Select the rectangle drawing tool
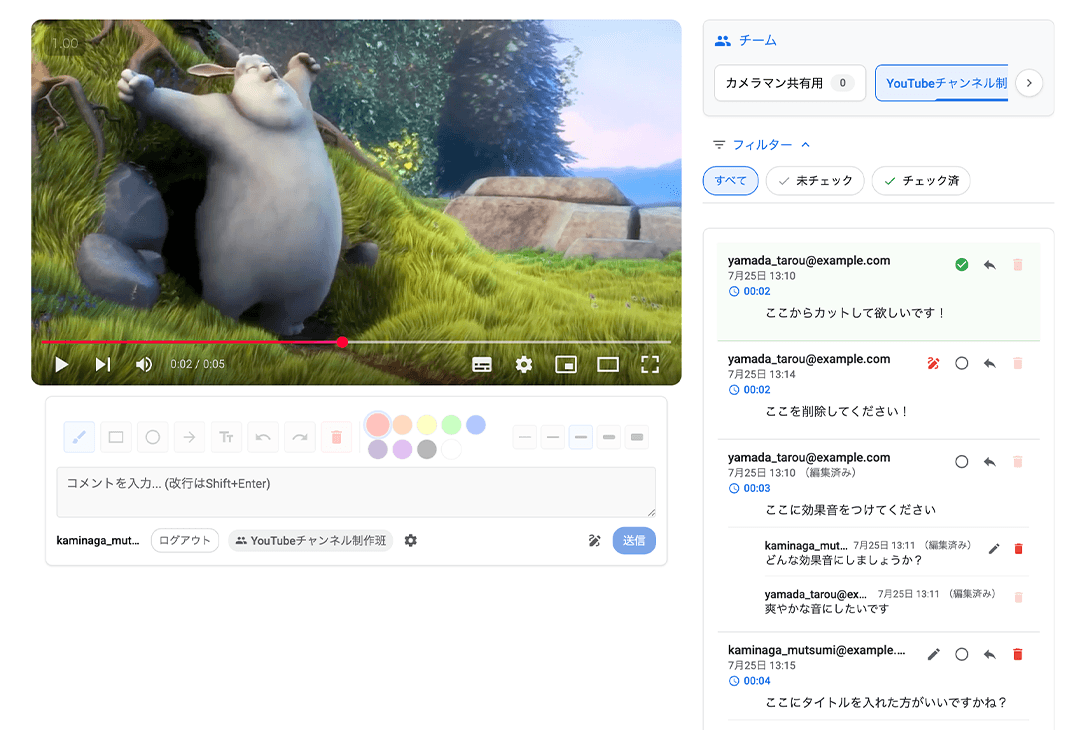The width and height of the screenshot is (1085, 730). click(x=116, y=437)
